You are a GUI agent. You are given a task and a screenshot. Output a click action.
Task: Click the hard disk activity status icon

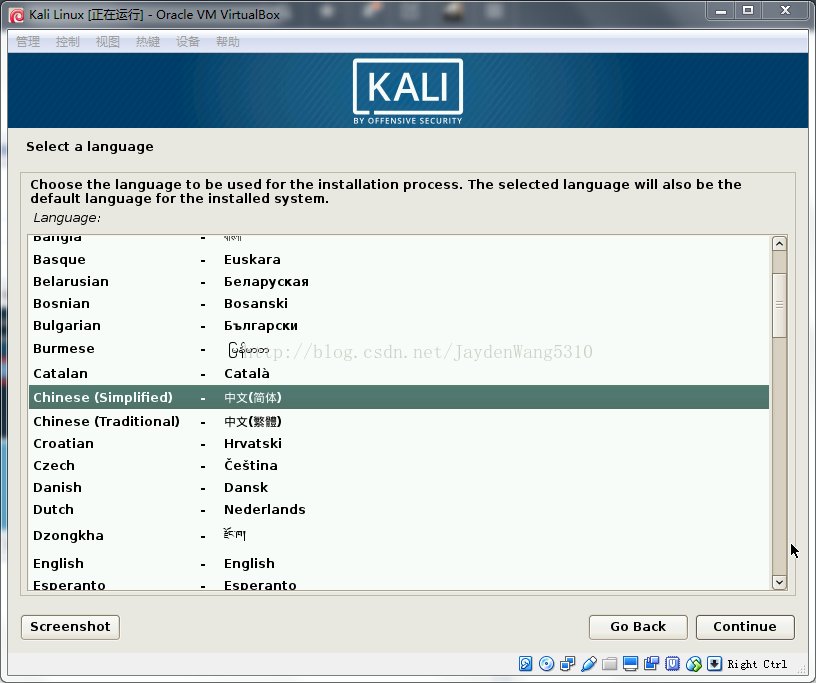tap(526, 664)
